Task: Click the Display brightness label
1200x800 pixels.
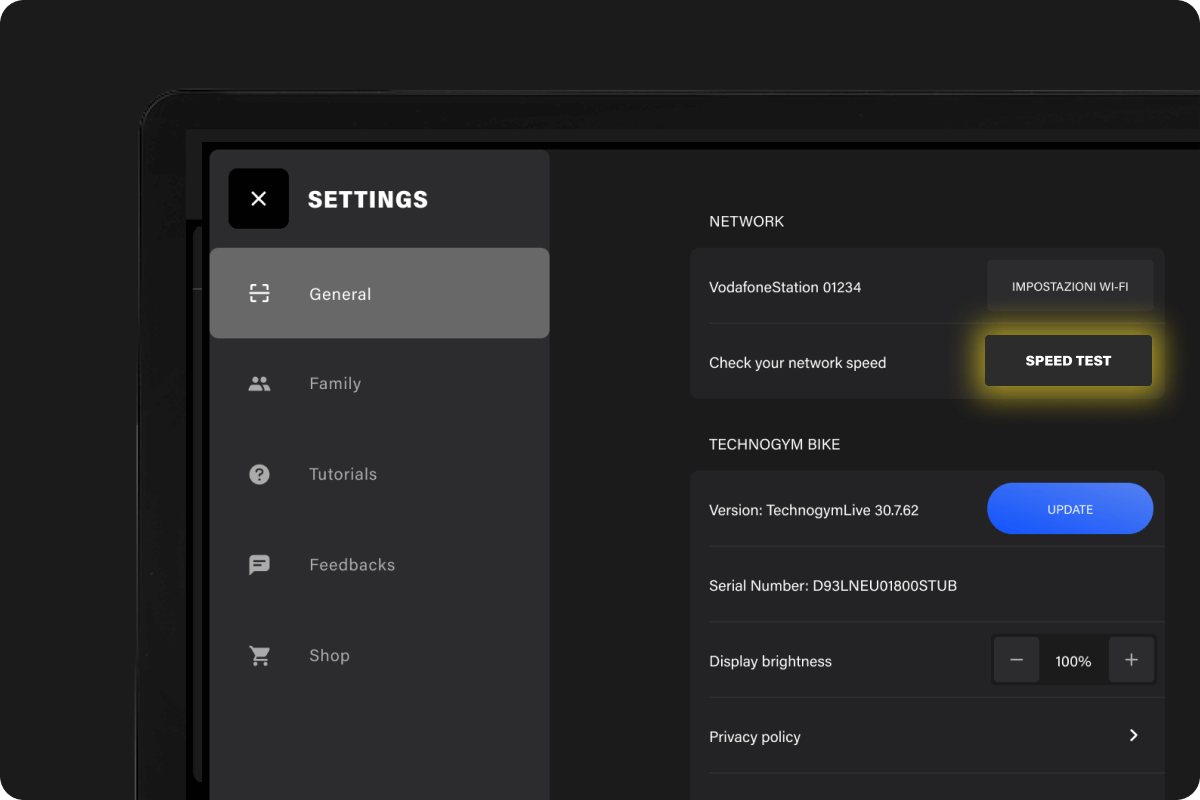Action: [x=770, y=661]
